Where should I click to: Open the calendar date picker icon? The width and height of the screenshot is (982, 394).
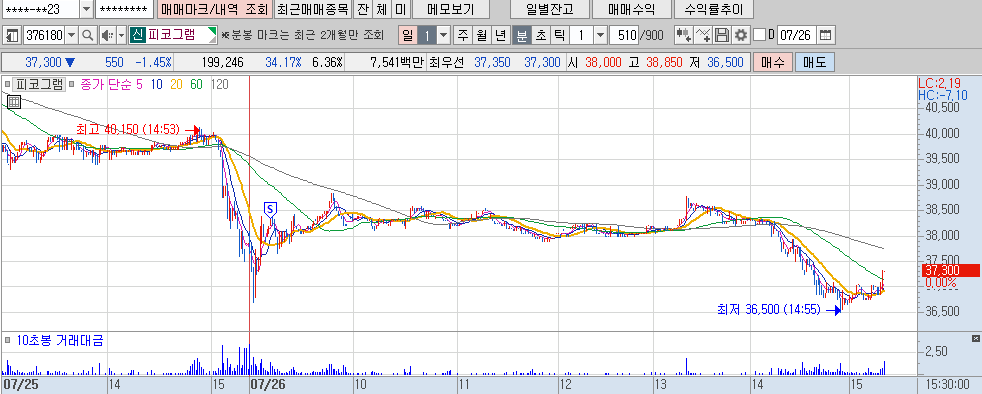tap(826, 35)
